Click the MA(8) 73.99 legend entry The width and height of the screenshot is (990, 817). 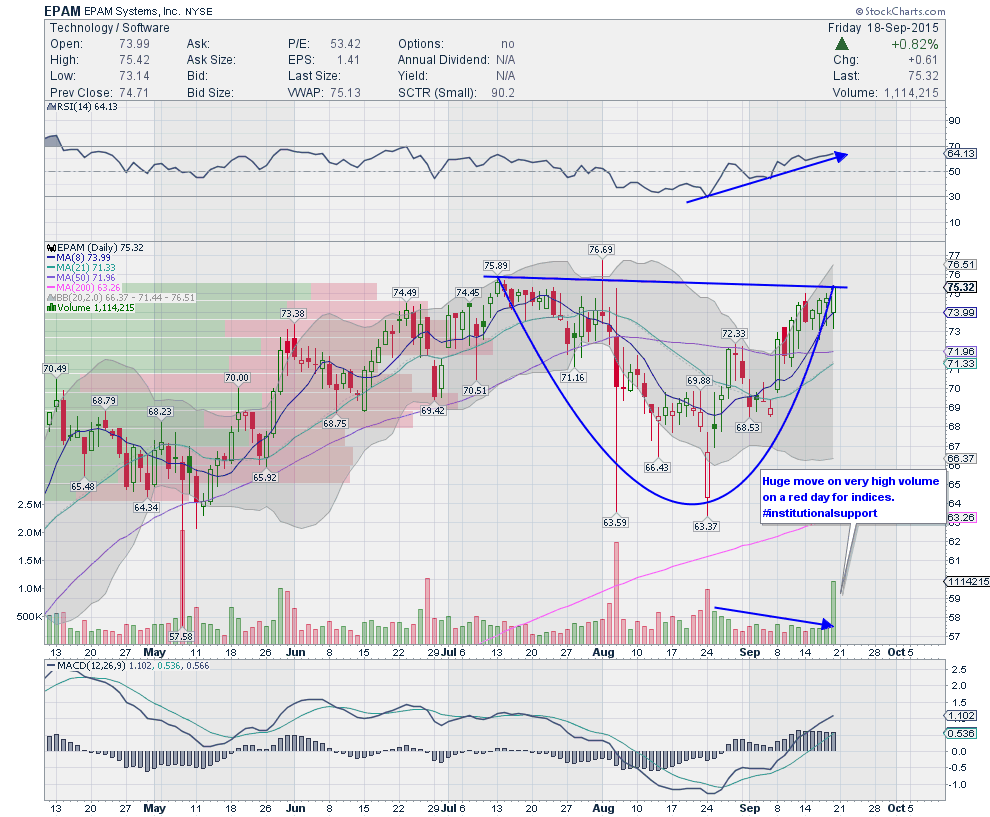coord(79,258)
